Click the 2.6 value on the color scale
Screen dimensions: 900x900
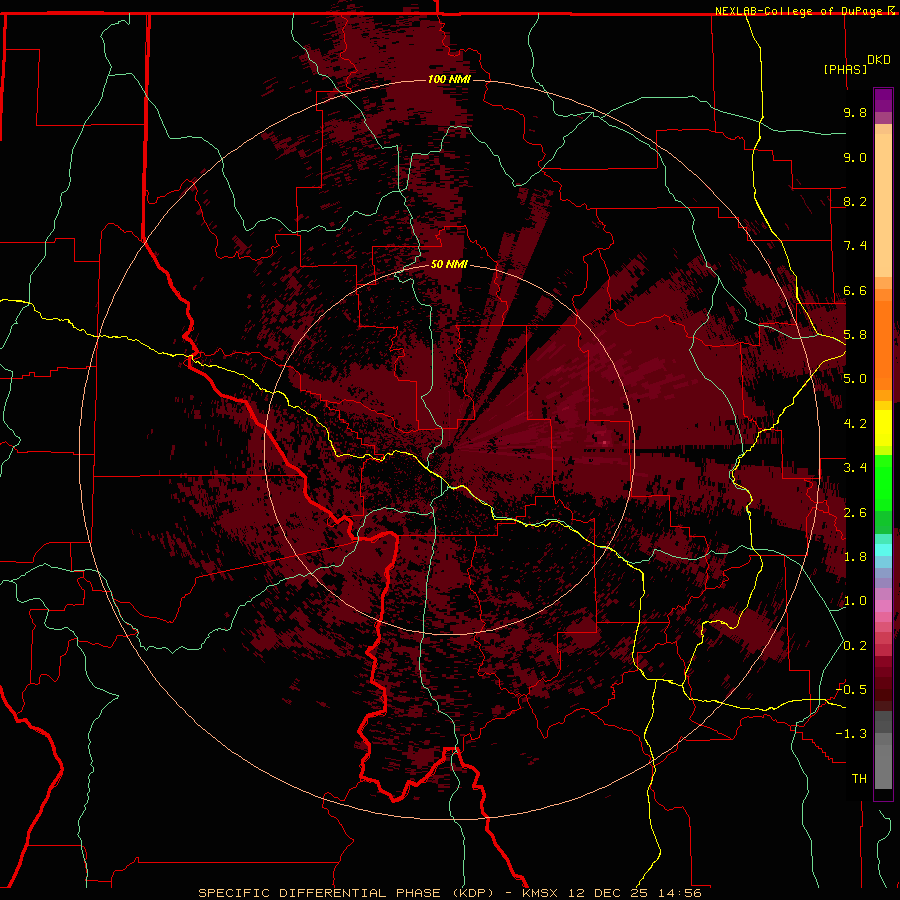coord(855,513)
